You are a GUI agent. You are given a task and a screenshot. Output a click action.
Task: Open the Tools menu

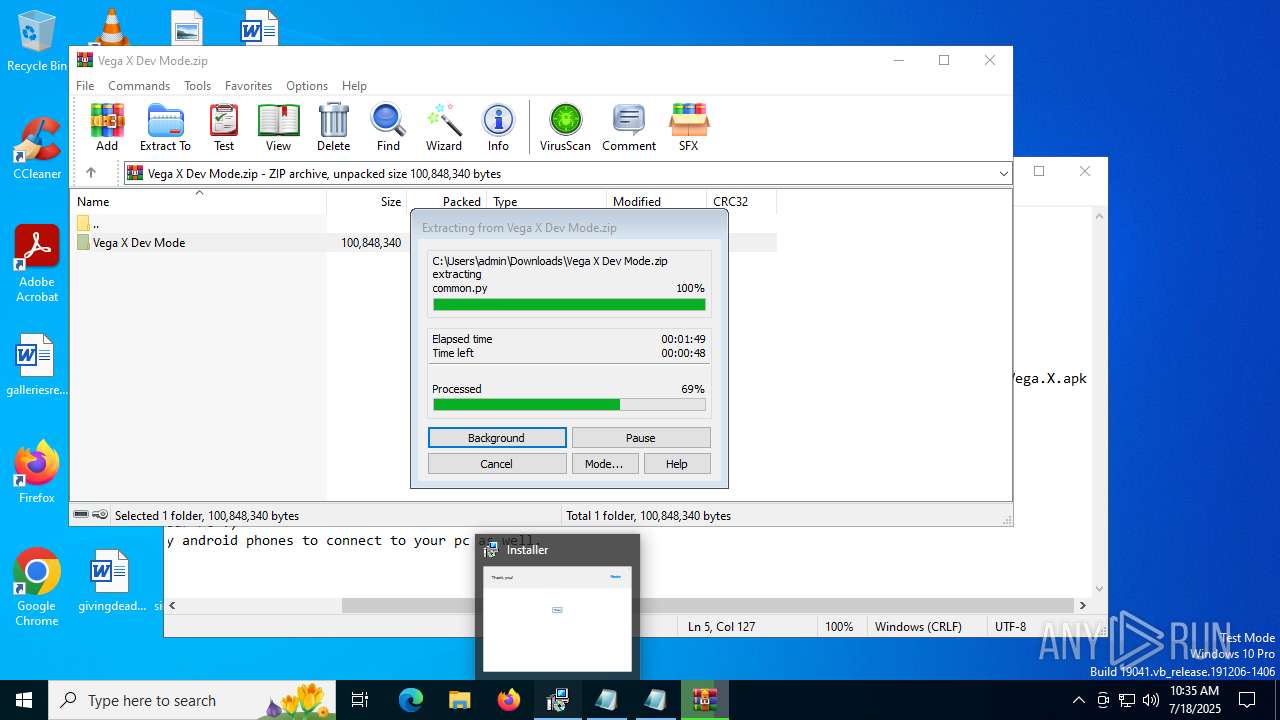point(197,86)
